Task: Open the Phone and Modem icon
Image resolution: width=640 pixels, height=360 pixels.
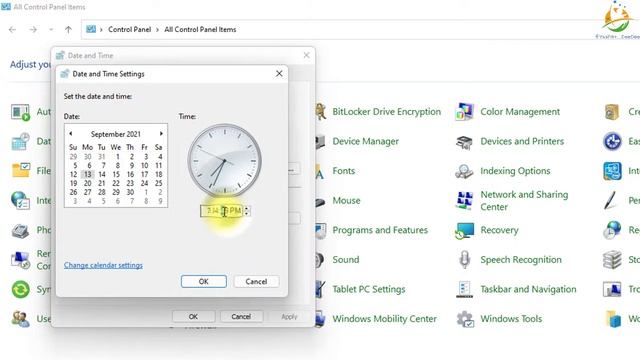Action: [x=20, y=231]
